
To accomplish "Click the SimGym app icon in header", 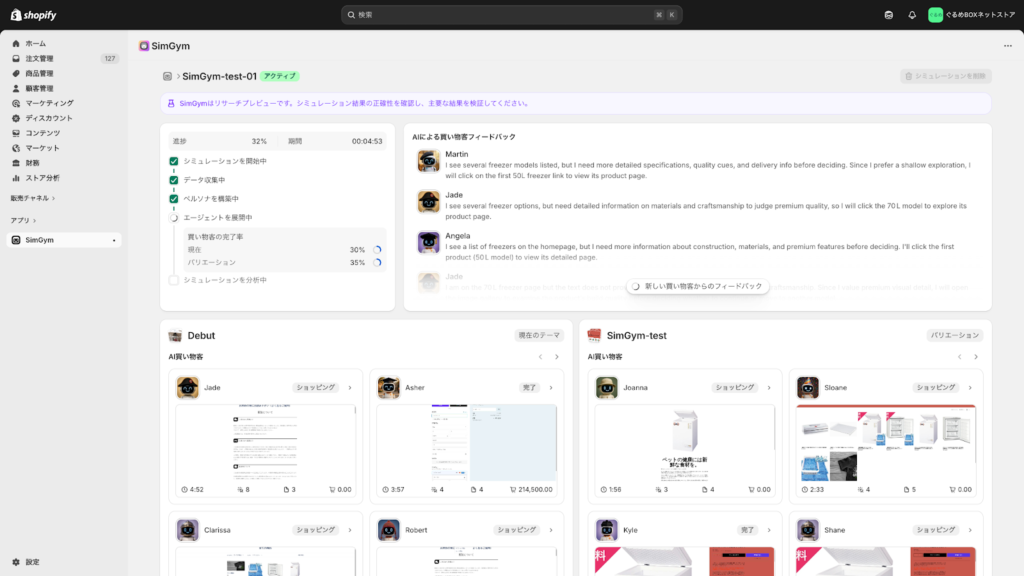I will pyautogui.click(x=144, y=46).
